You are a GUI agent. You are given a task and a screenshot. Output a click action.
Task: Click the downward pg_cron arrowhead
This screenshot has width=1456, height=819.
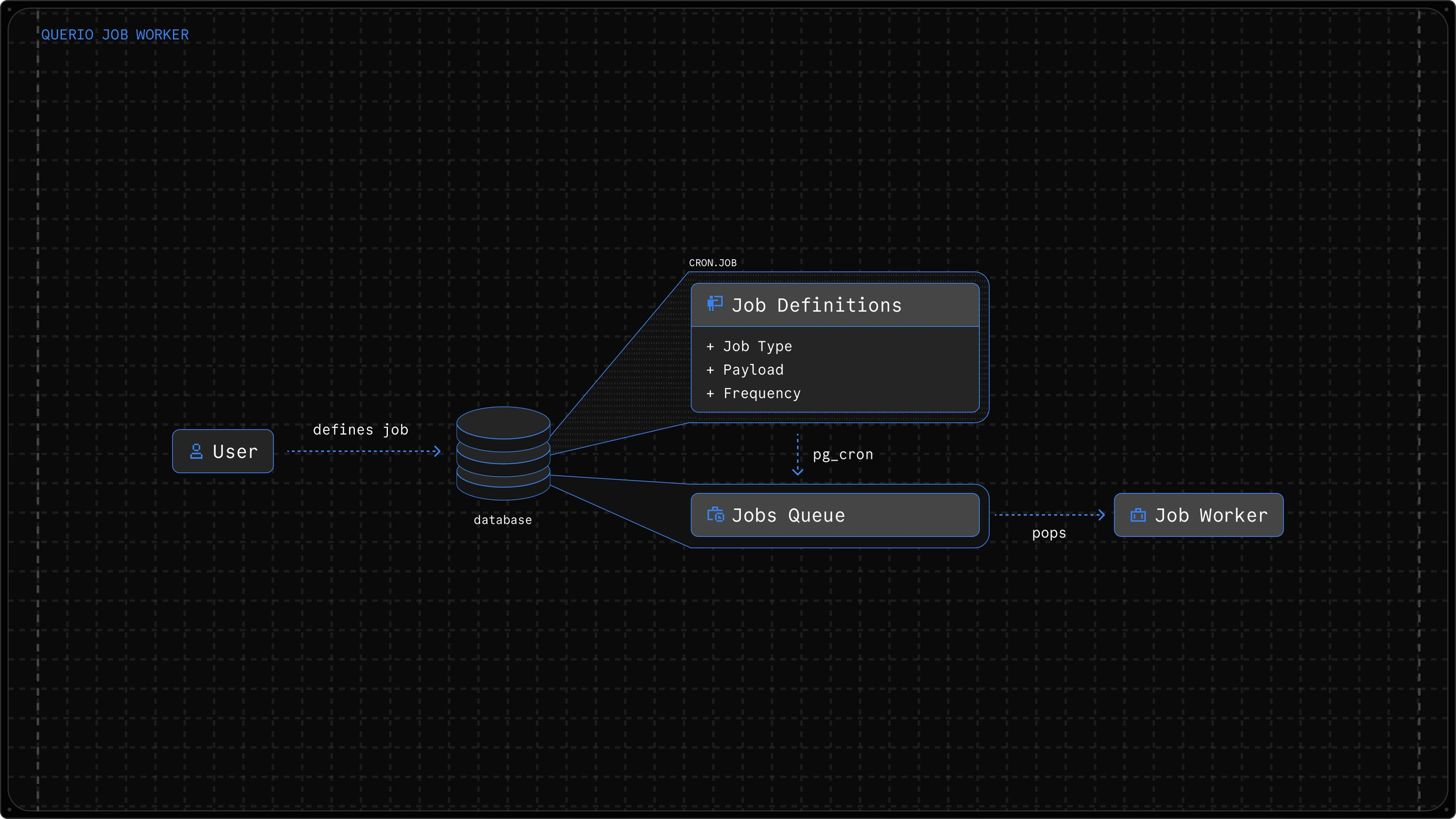[797, 471]
